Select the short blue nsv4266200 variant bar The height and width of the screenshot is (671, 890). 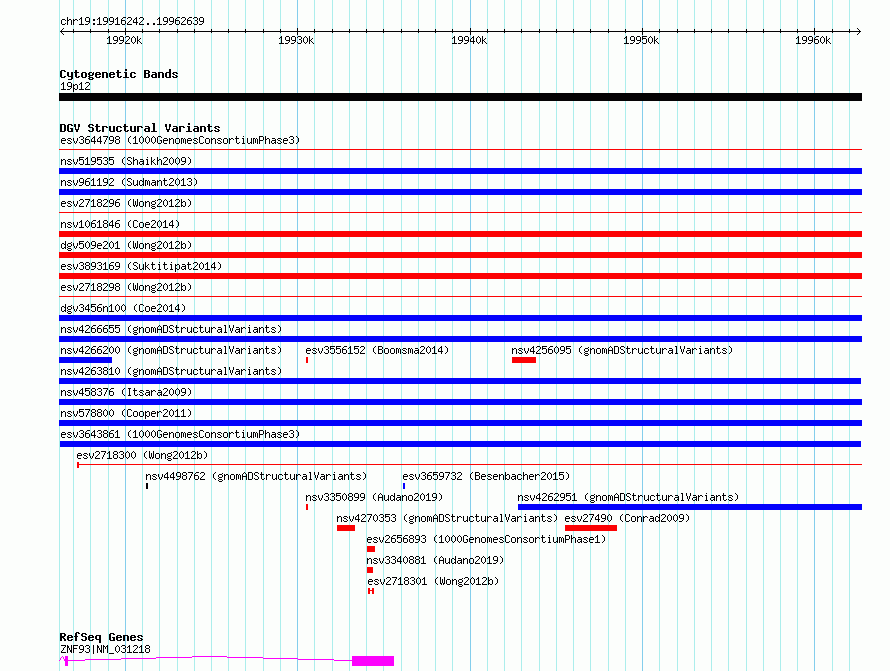click(86, 360)
